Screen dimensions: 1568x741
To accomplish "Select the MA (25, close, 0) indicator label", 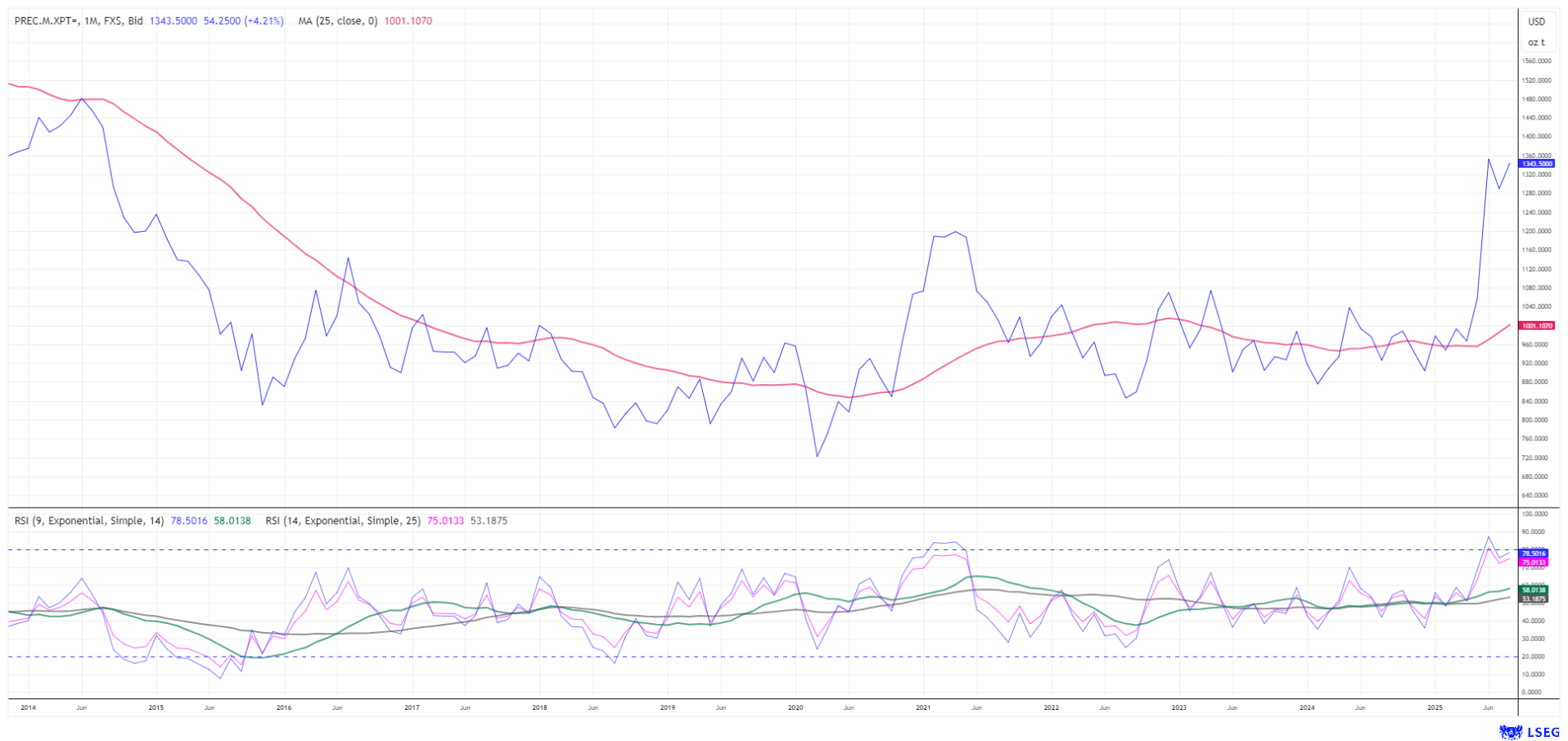I will (337, 21).
